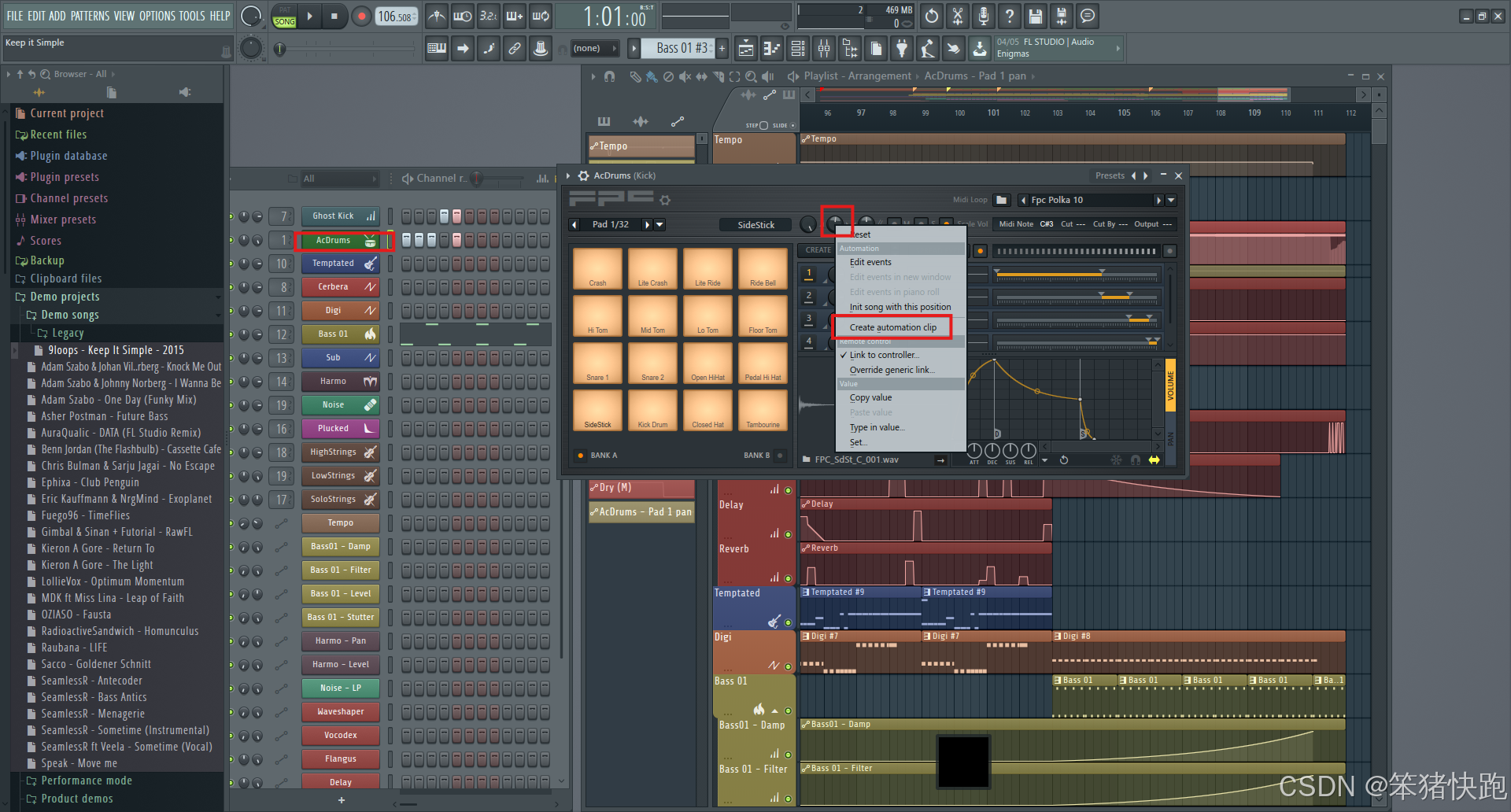Viewport: 1511px width, 812px height.
Task: Select the Channel rack icon
Action: (x=797, y=48)
